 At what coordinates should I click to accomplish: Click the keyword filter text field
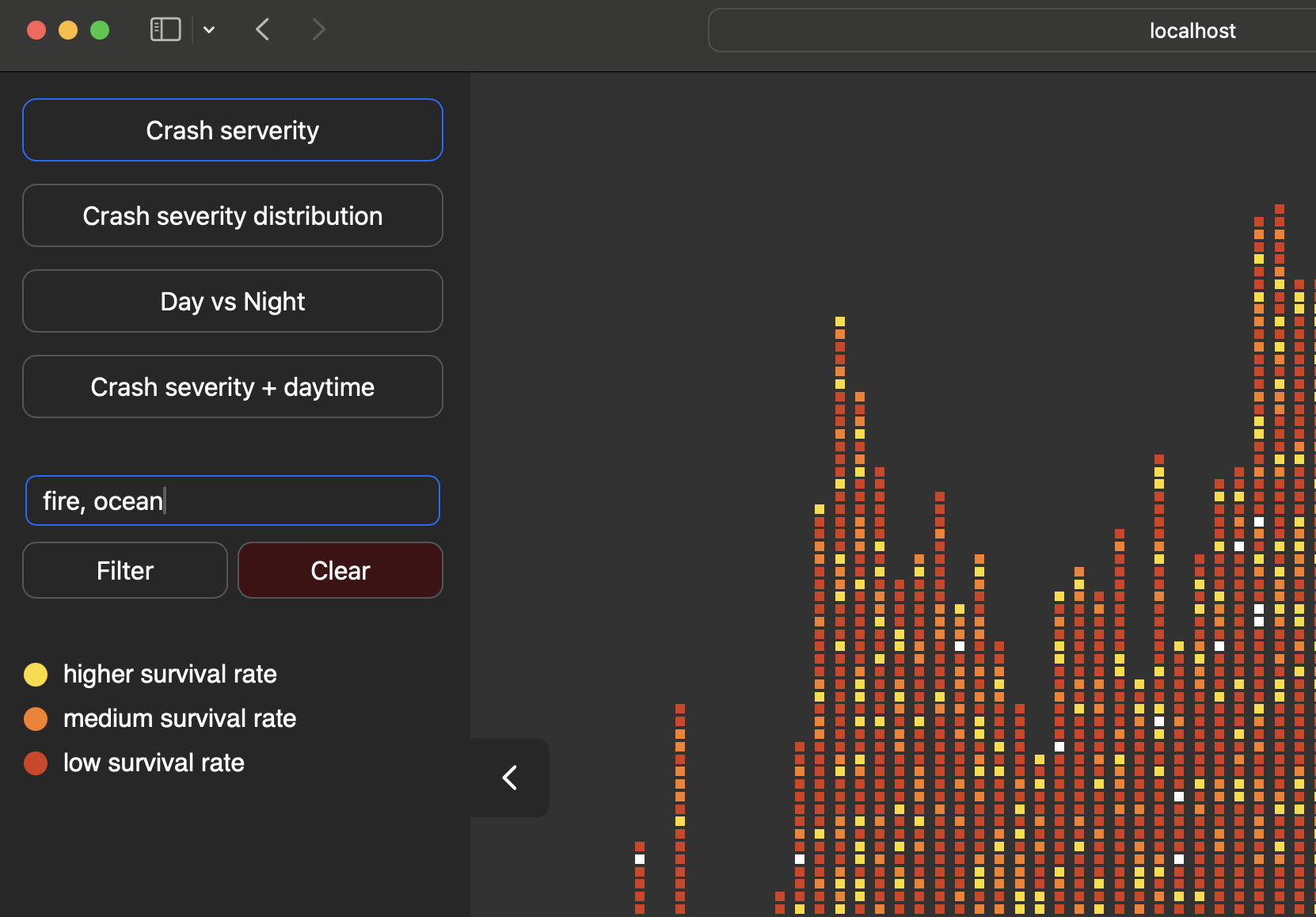232,500
